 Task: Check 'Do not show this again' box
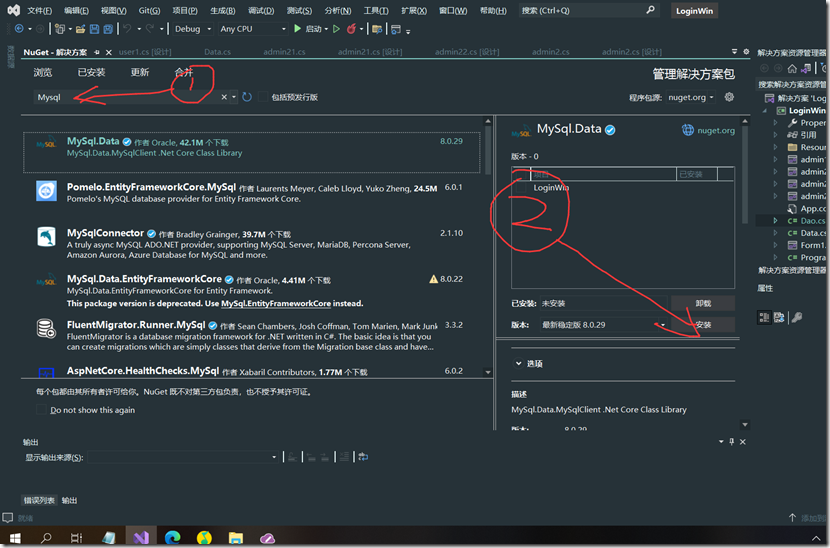point(41,410)
